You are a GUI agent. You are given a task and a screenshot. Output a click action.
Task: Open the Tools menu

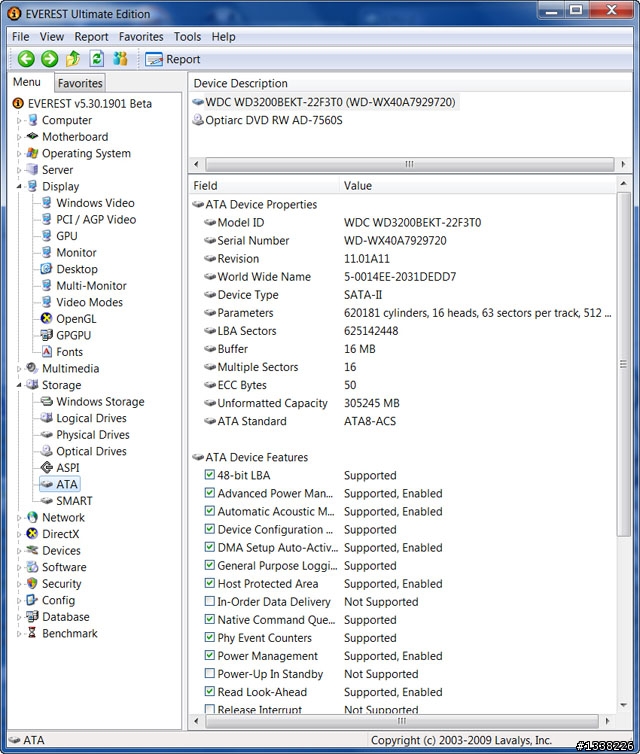click(188, 37)
